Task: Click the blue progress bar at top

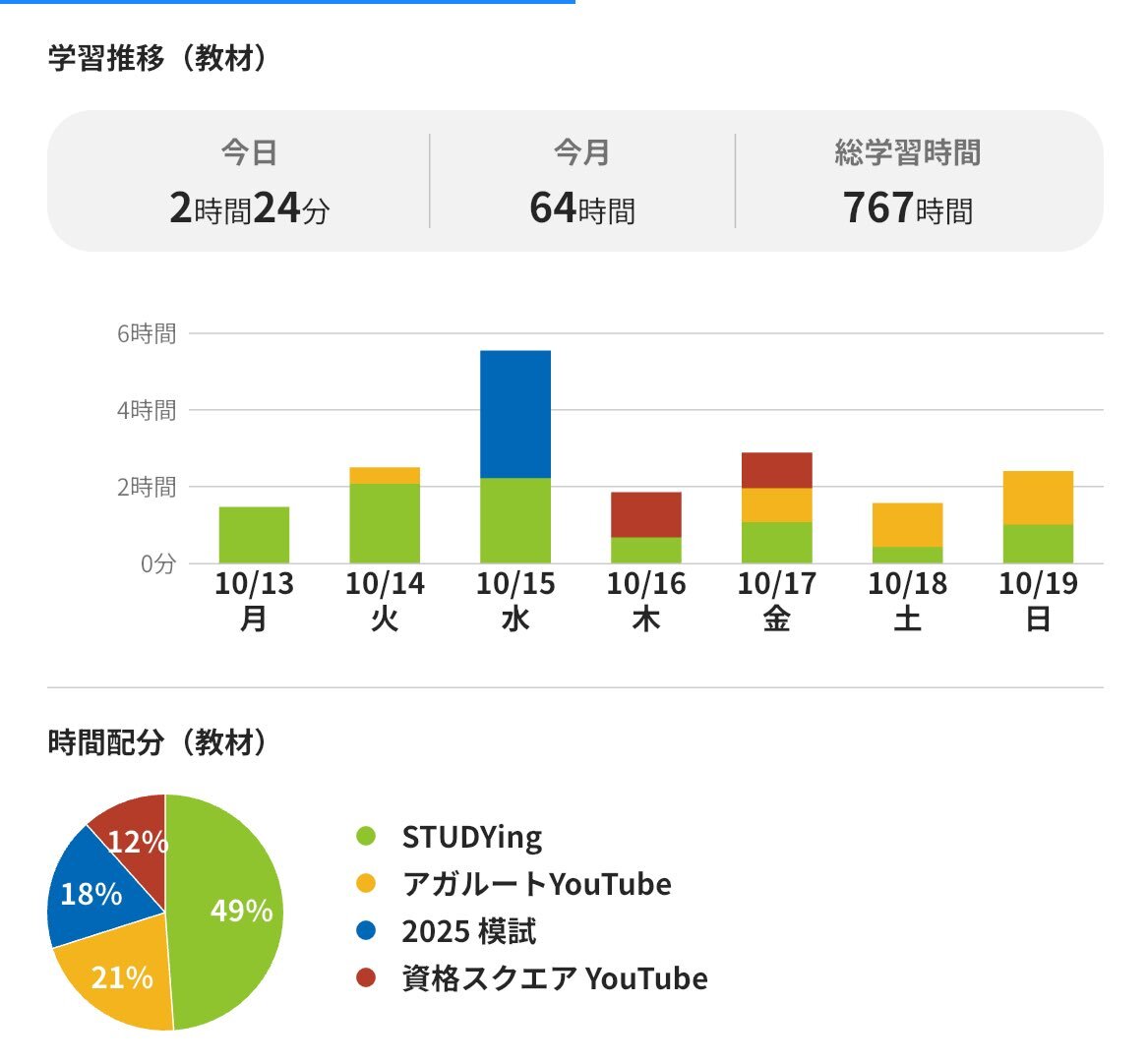Action: pyautogui.click(x=287, y=1)
